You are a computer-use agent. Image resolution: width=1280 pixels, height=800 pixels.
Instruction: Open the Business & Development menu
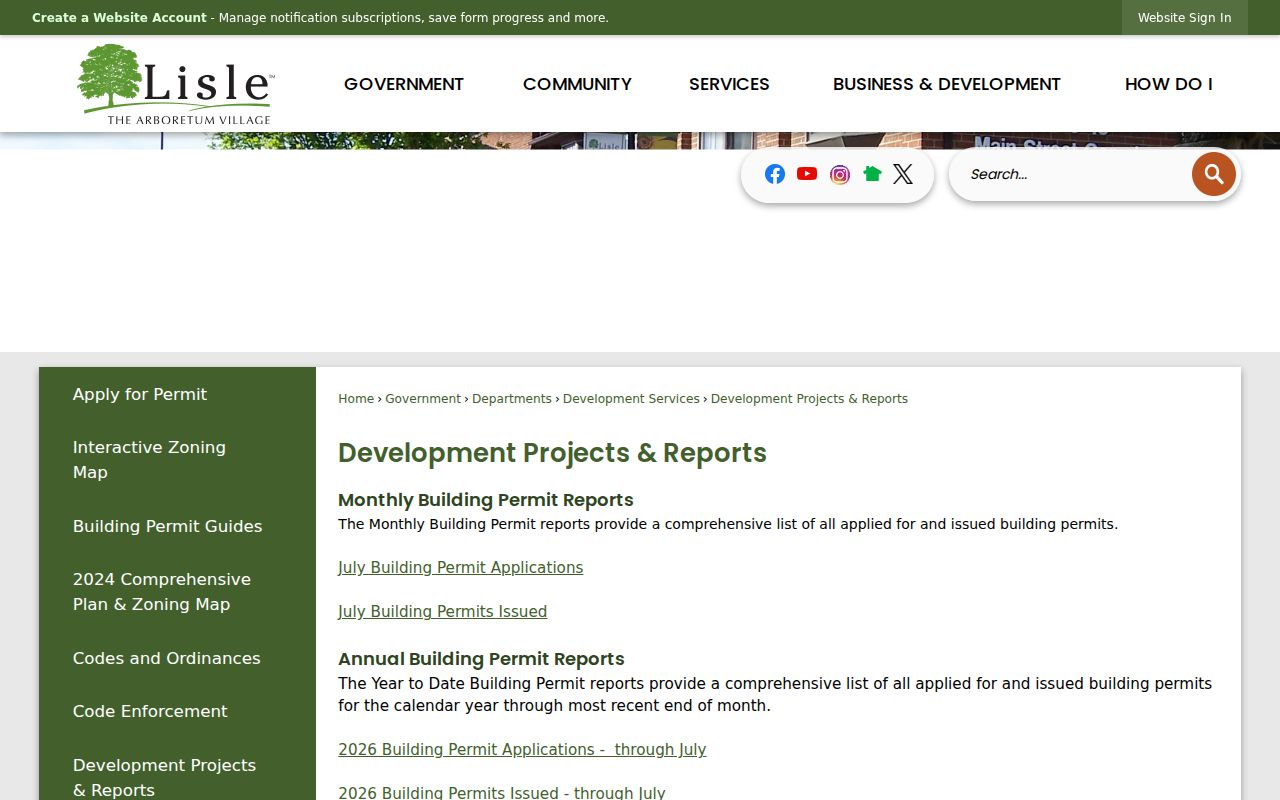point(947,84)
